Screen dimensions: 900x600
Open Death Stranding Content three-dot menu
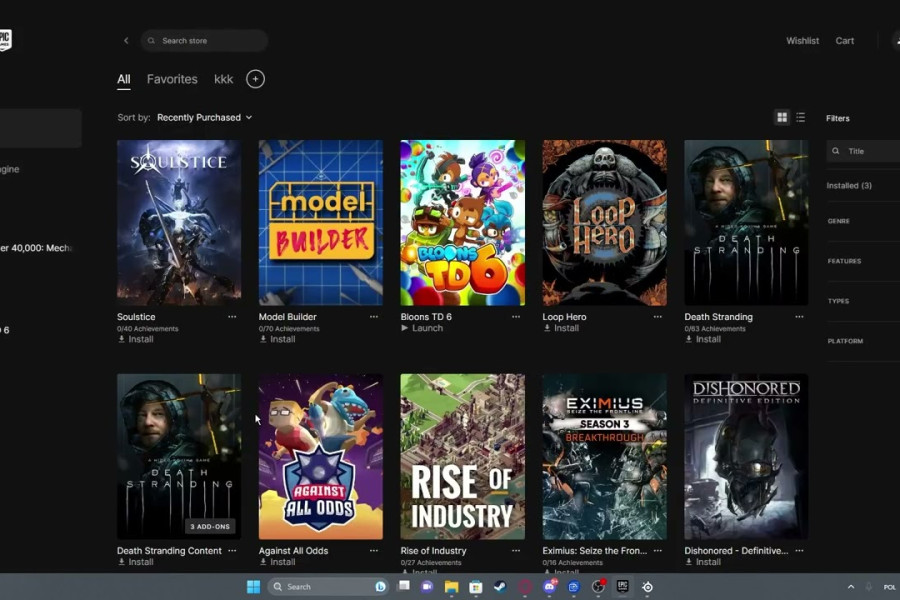click(x=232, y=551)
